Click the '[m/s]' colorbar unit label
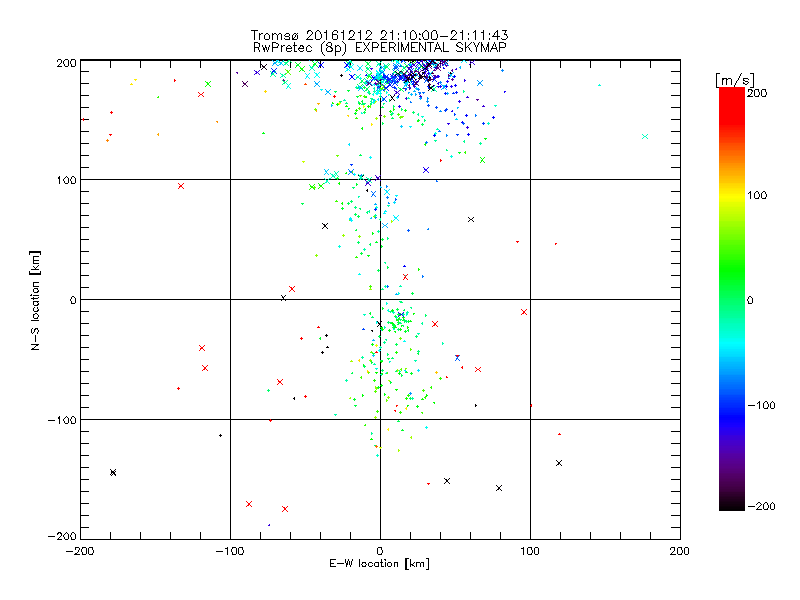Screen dimensions: 800x600 tap(735, 80)
